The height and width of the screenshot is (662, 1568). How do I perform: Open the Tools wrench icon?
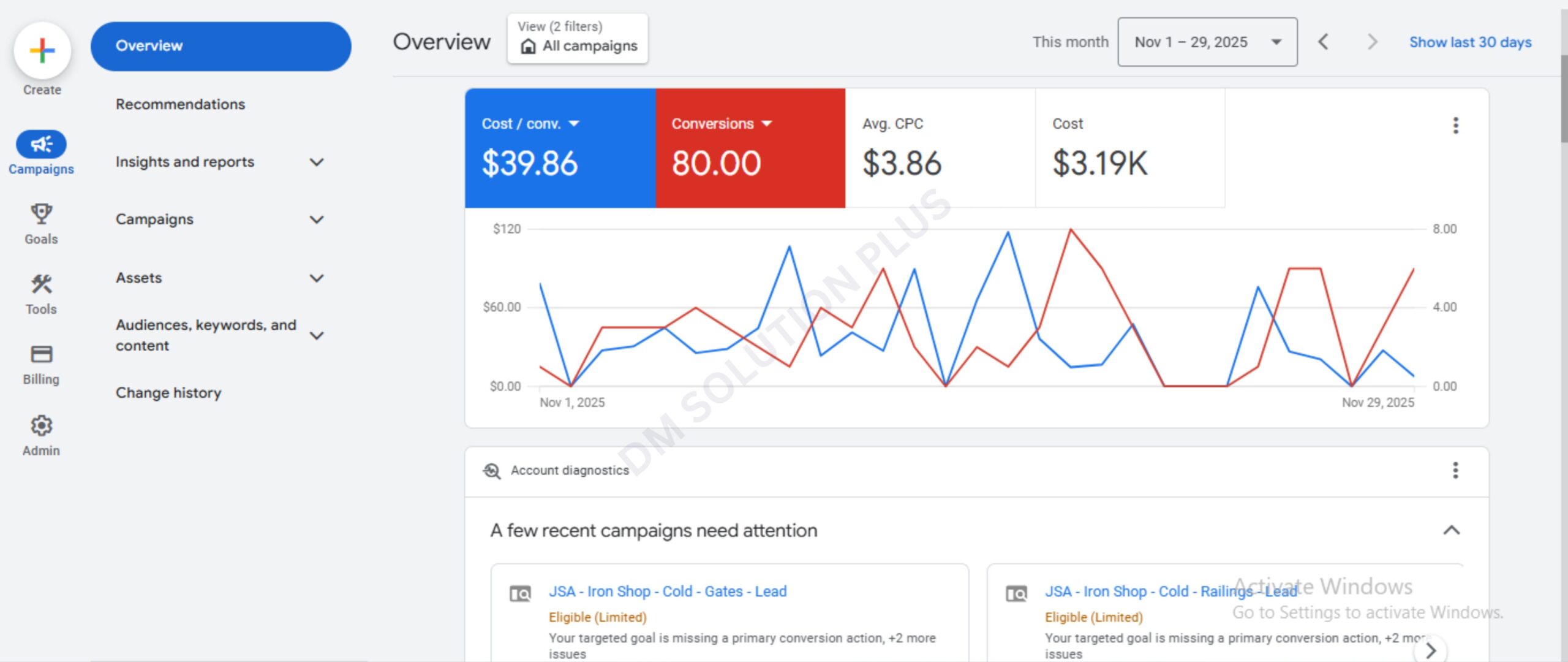[x=41, y=284]
